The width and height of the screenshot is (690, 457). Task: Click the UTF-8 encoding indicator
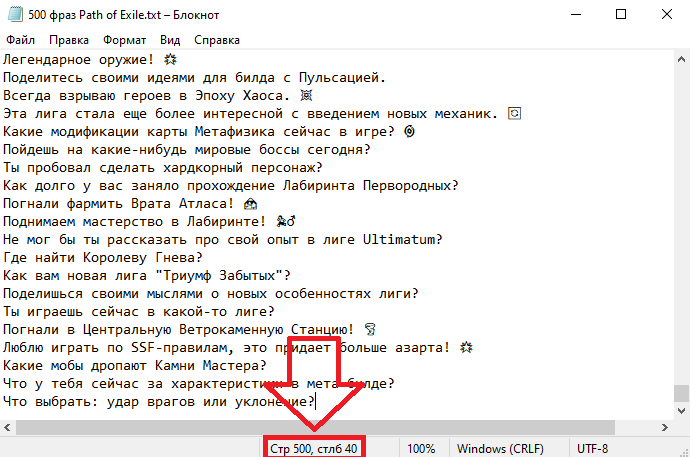click(592, 449)
